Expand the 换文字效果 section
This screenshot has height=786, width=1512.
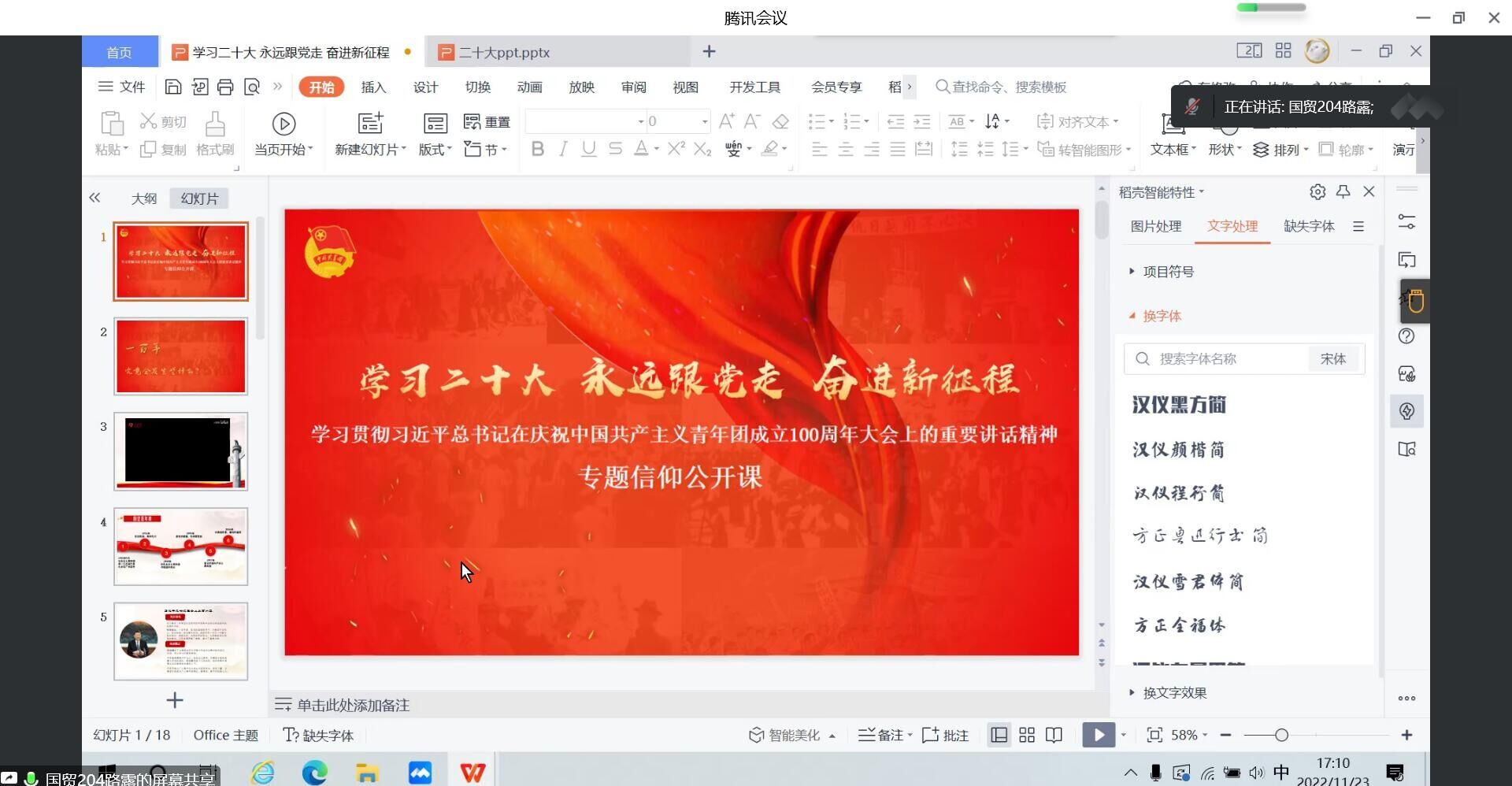coord(1174,693)
